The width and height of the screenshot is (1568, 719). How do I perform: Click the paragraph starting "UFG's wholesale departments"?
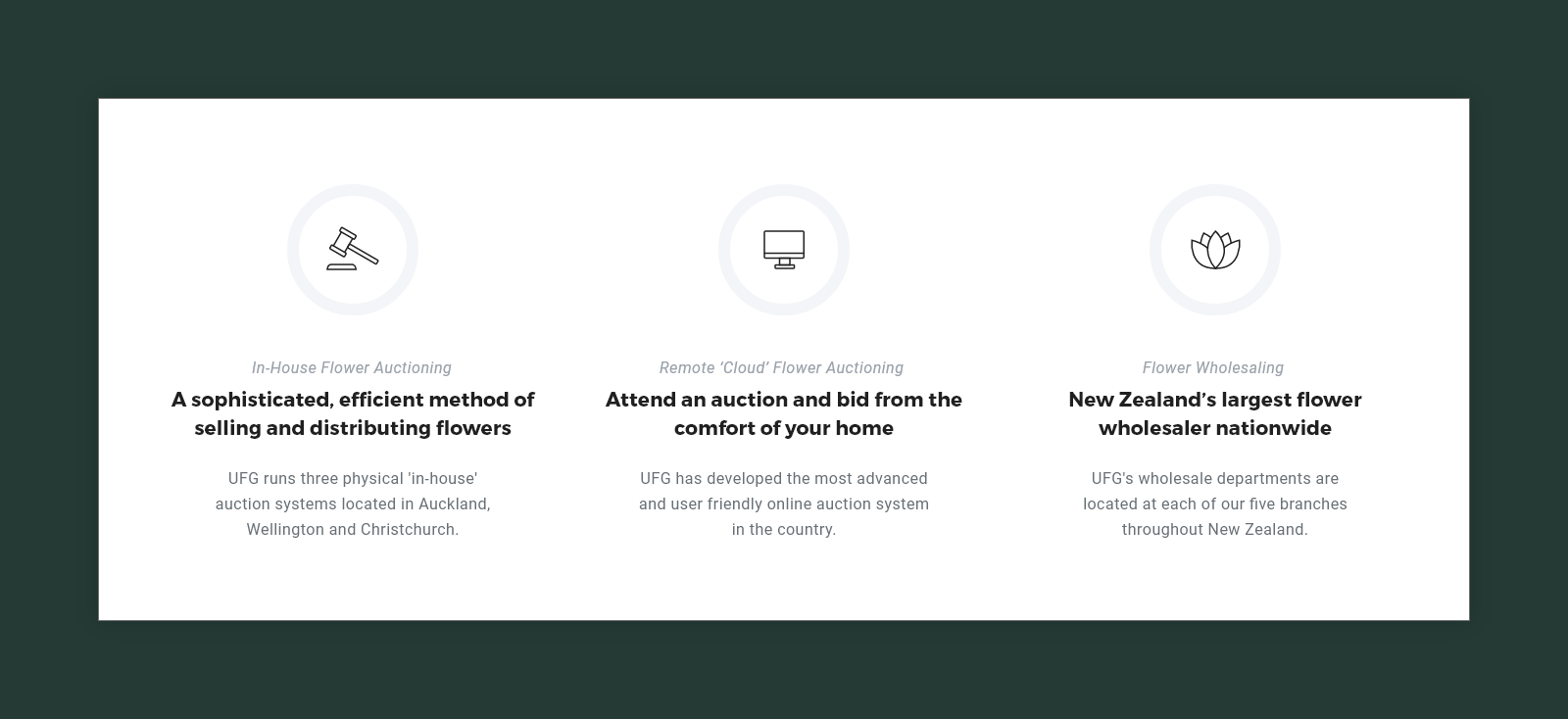point(1215,503)
